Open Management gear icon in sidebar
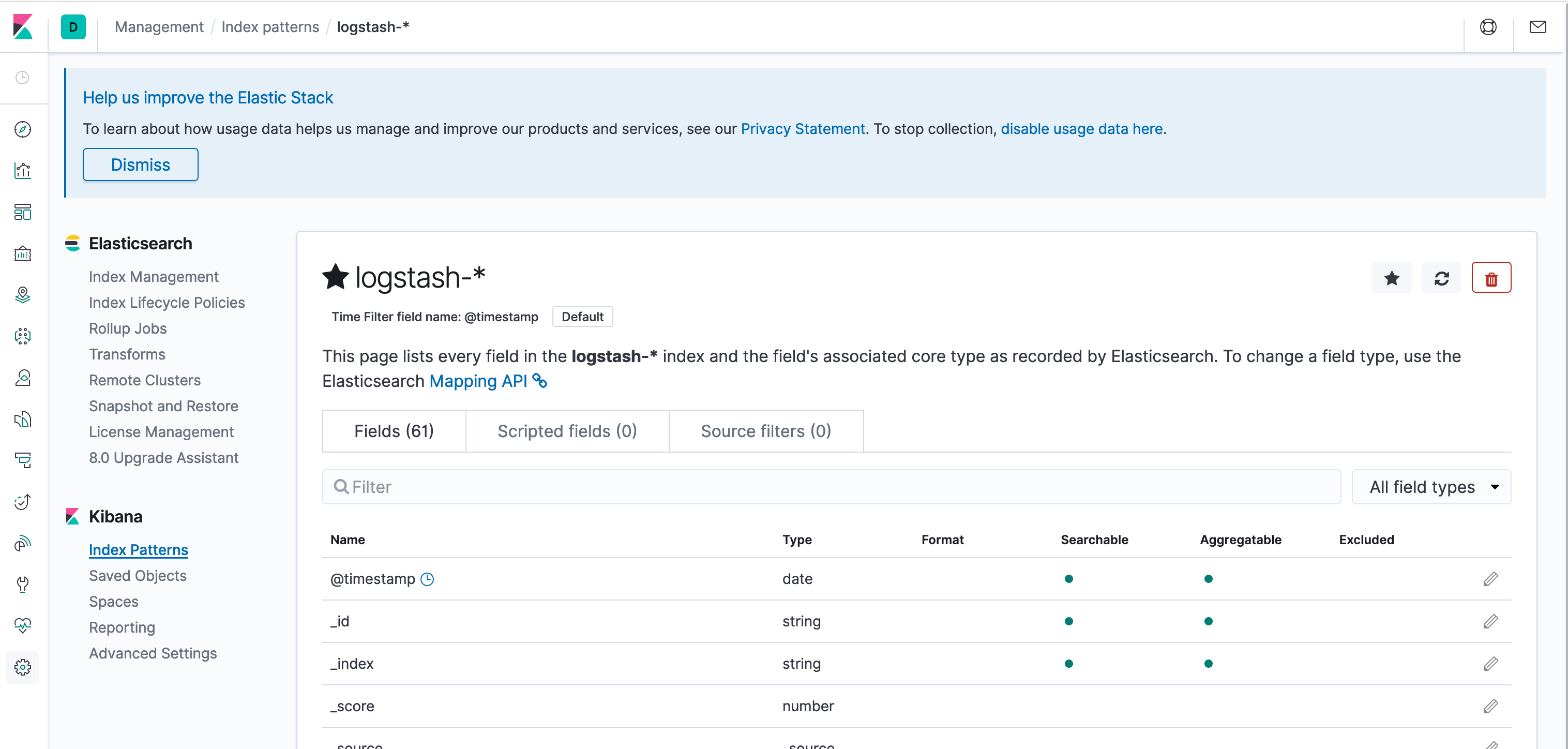Screen dimensions: 1568x749 23,667
